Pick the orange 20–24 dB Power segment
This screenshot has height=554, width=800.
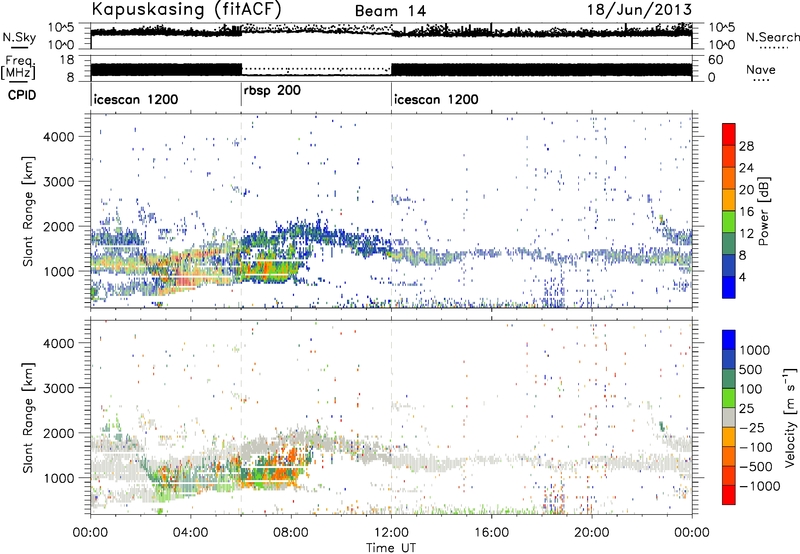tap(729, 178)
